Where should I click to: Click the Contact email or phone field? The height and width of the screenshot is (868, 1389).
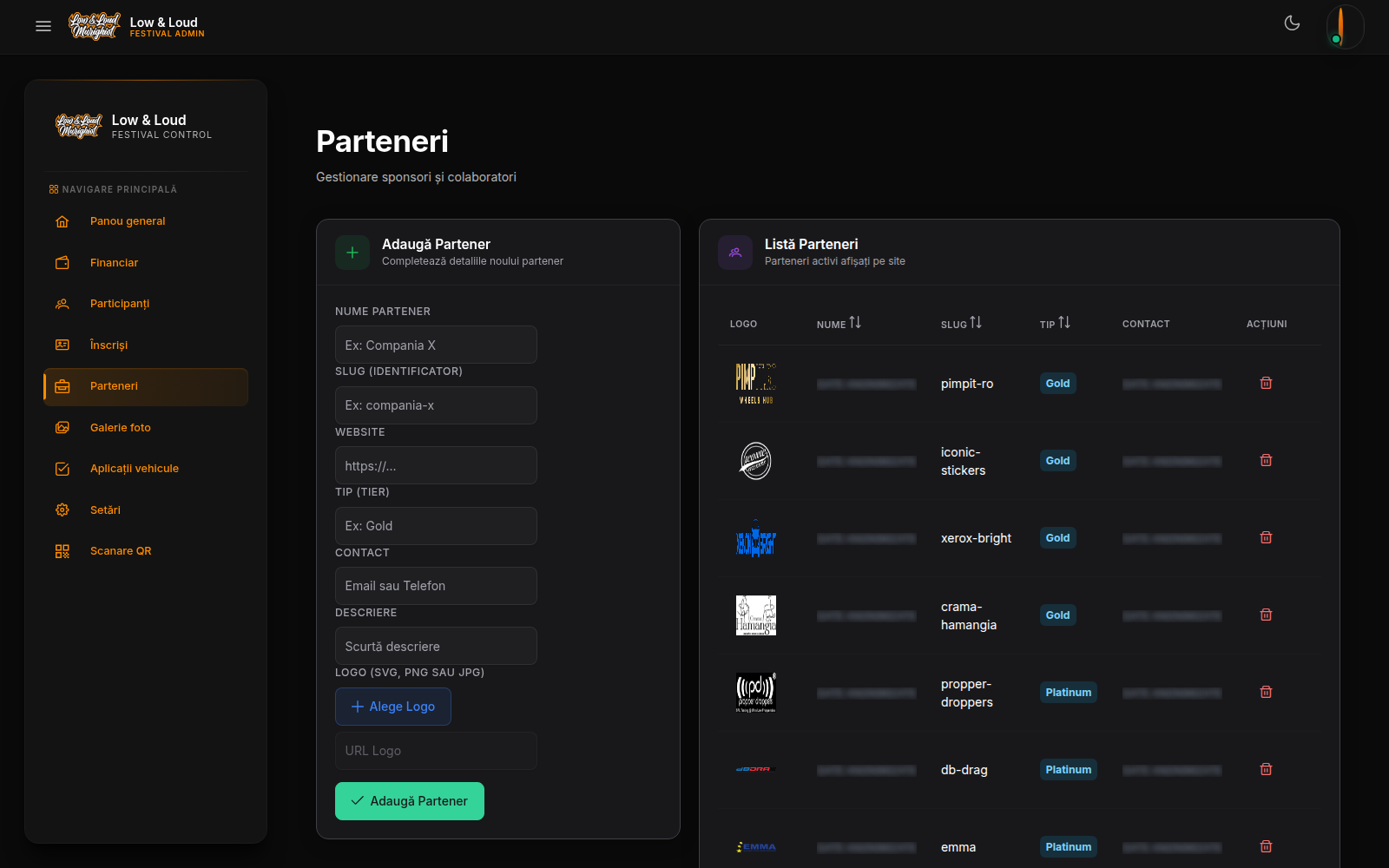tap(436, 586)
